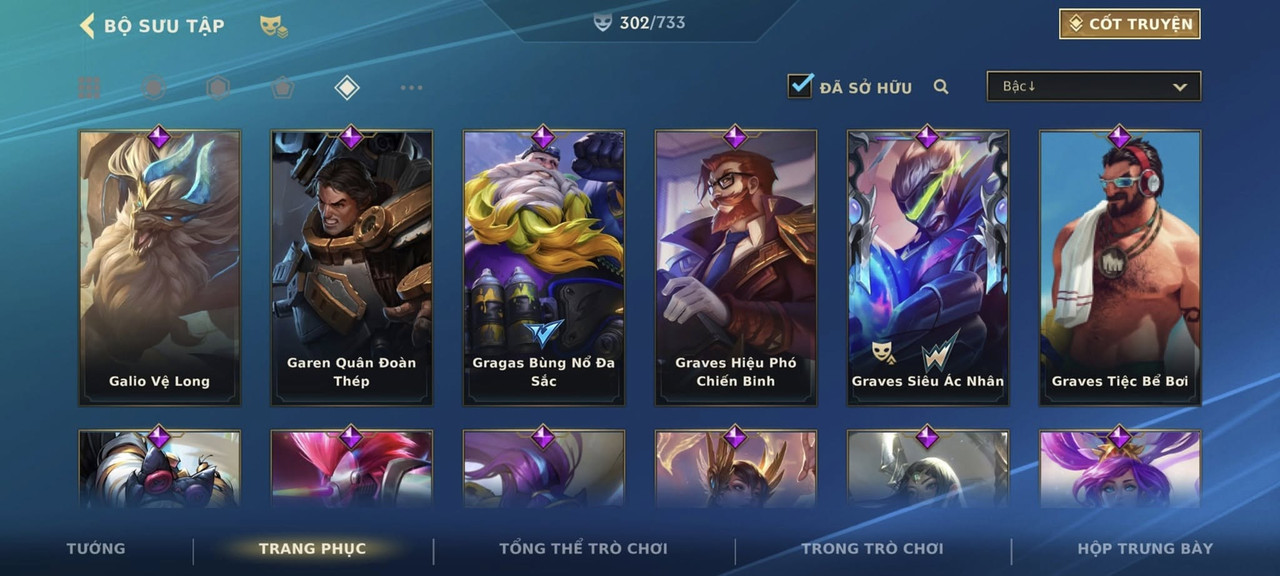The height and width of the screenshot is (576, 1280).
Task: Uncheck the Đã Sở Hữu checkbox
Action: coord(801,86)
